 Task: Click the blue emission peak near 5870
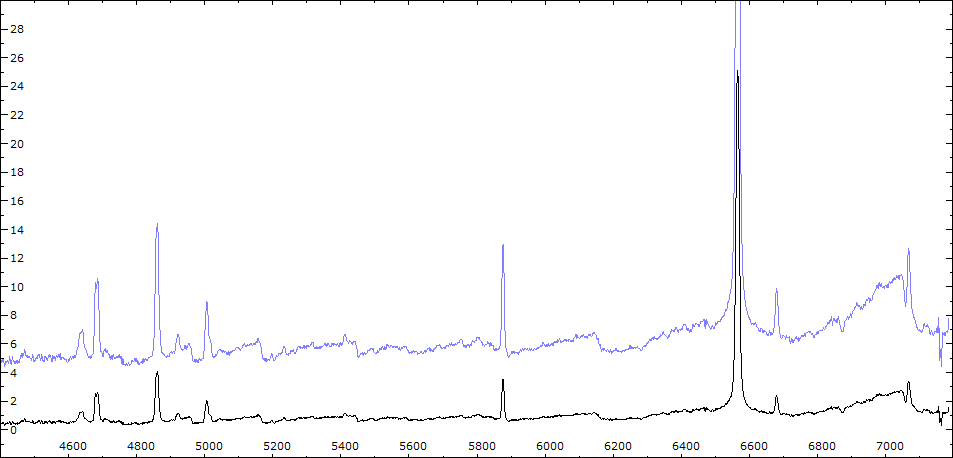[503, 246]
